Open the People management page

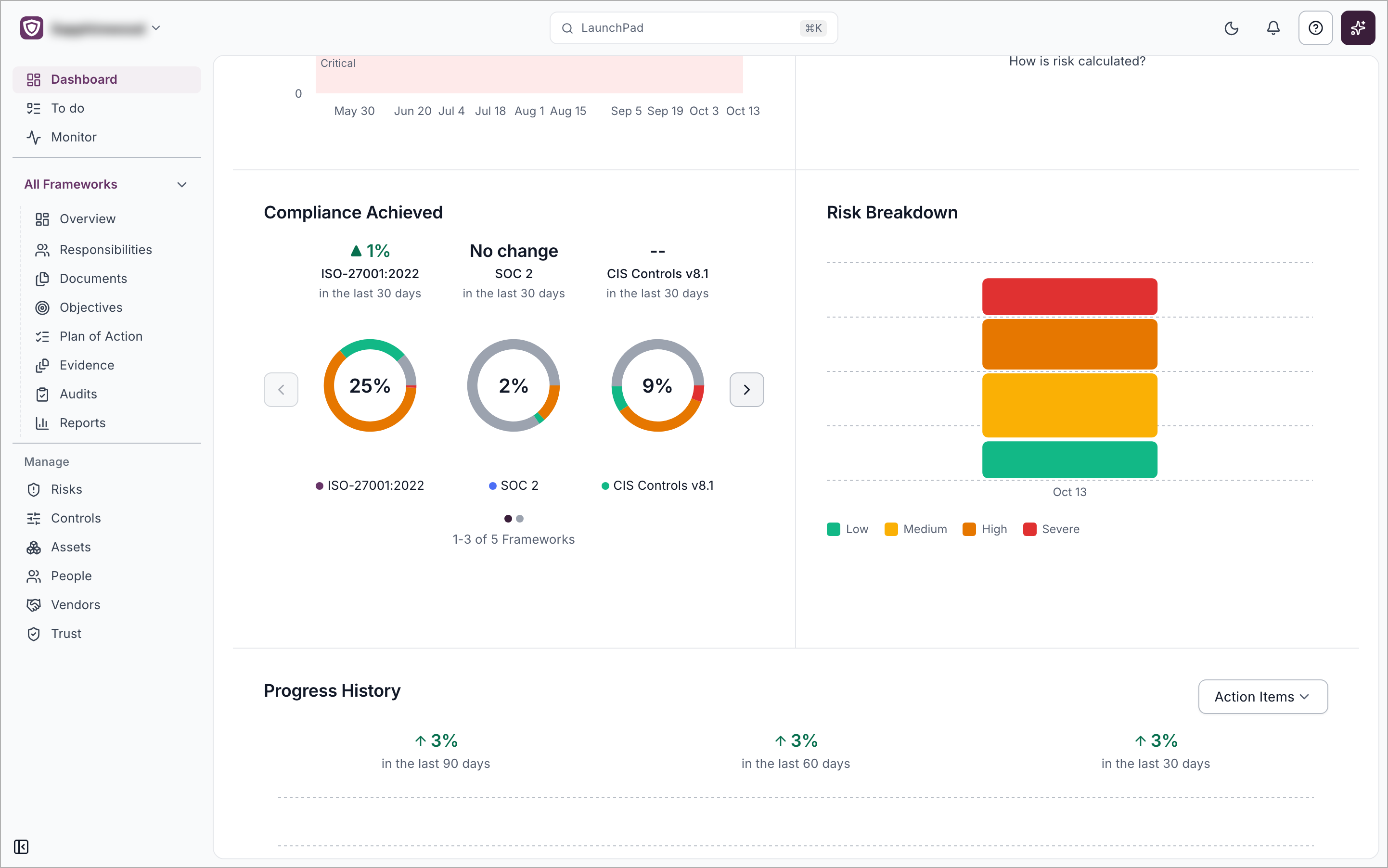107,576
